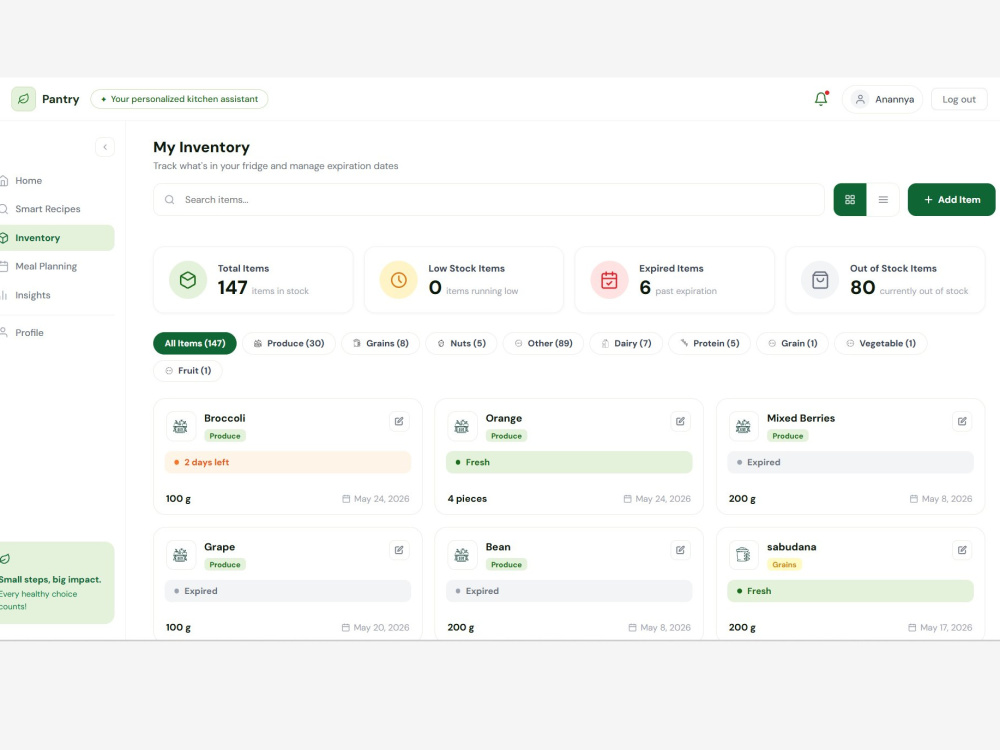Filter by Produce (30)
Image resolution: width=1000 pixels, height=750 pixels.
click(x=289, y=343)
